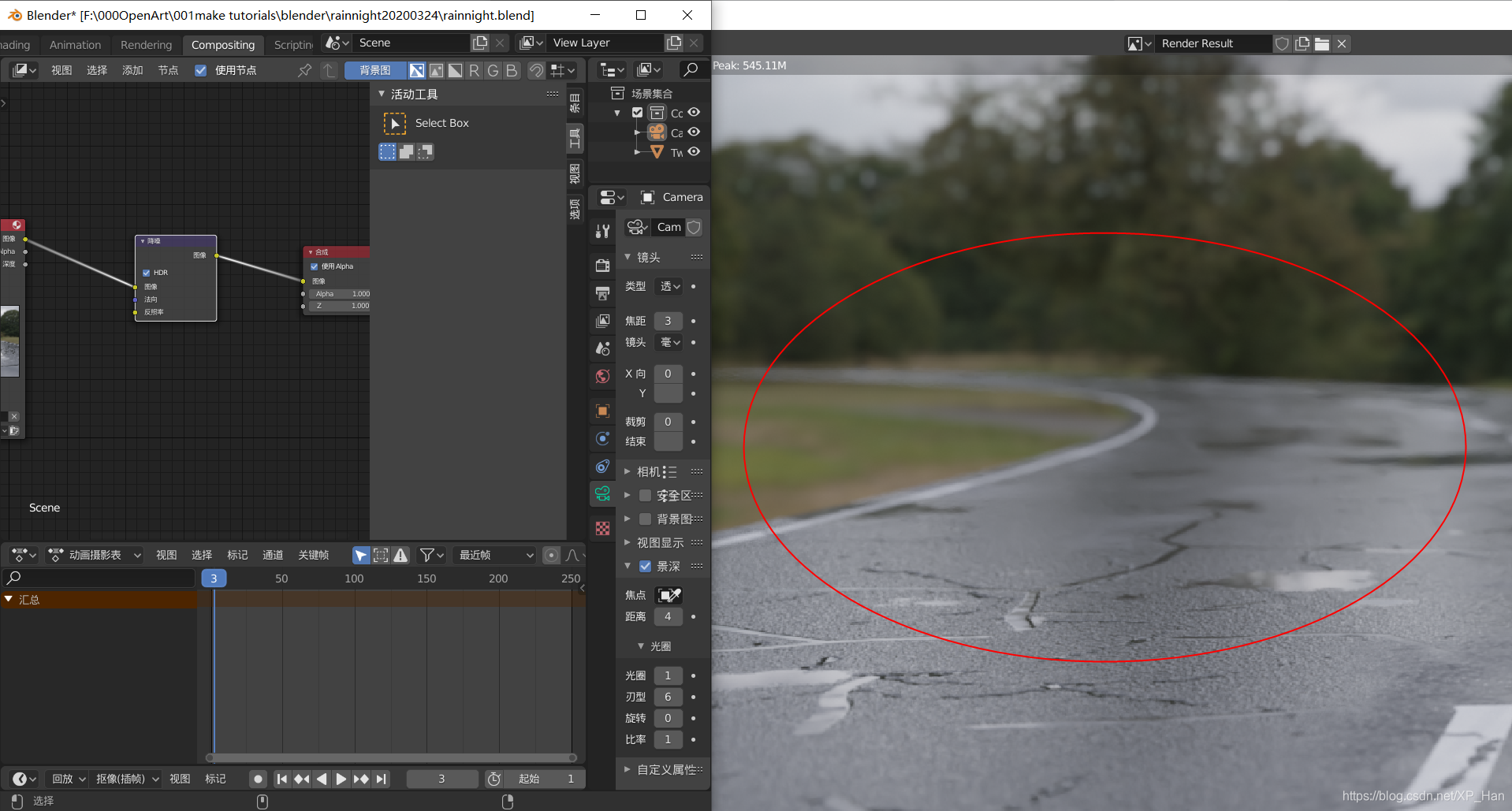
Task: Open the lens Type dropdown
Action: 668,286
